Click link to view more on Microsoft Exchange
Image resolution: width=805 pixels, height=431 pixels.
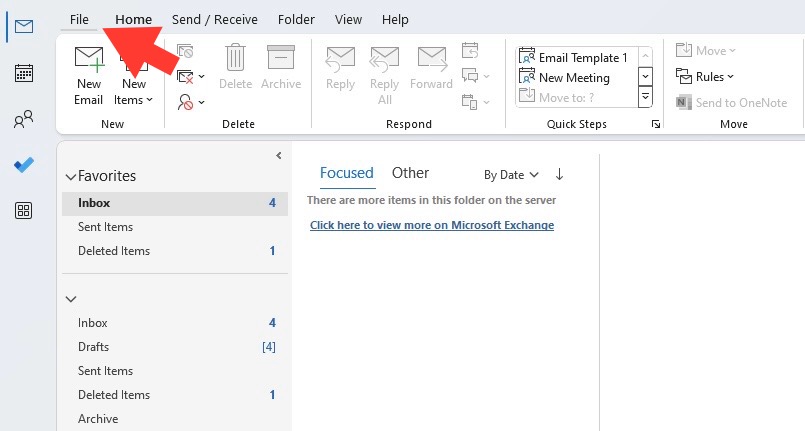(x=432, y=225)
